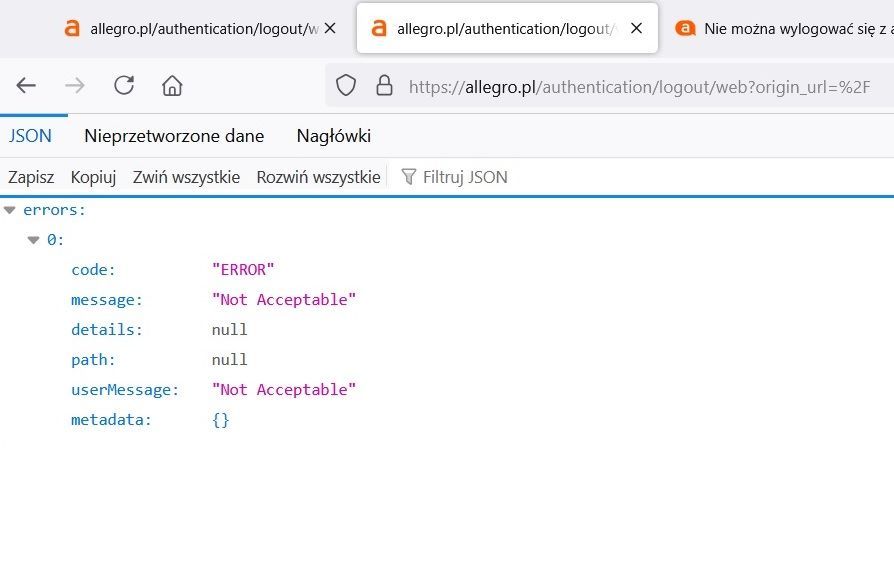Screen dimensions: 894x588
Task: Select the JSON viewer tab
Action: [x=30, y=136]
